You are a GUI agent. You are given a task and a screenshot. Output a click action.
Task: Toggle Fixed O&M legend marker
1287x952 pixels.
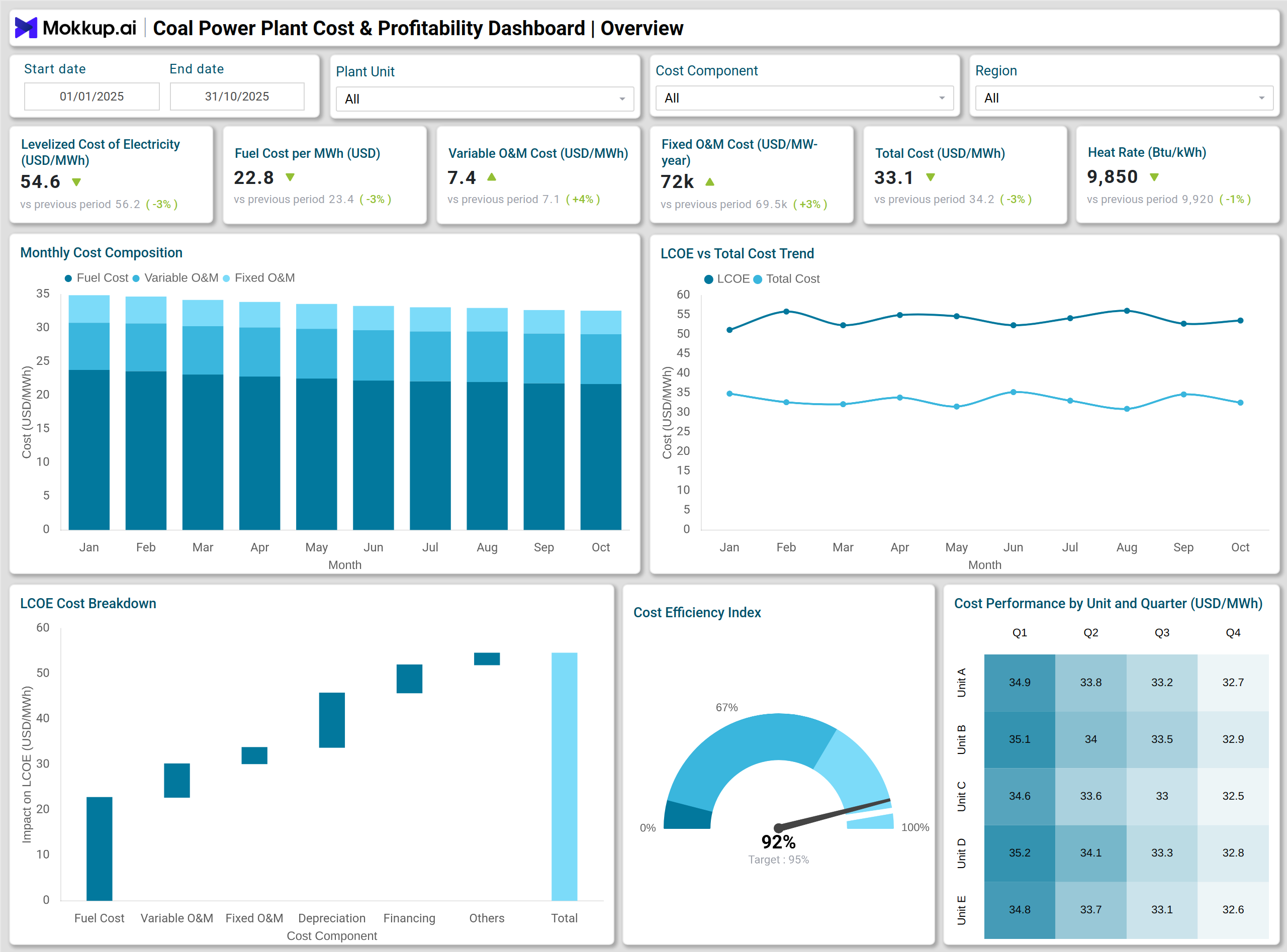pyautogui.click(x=227, y=278)
